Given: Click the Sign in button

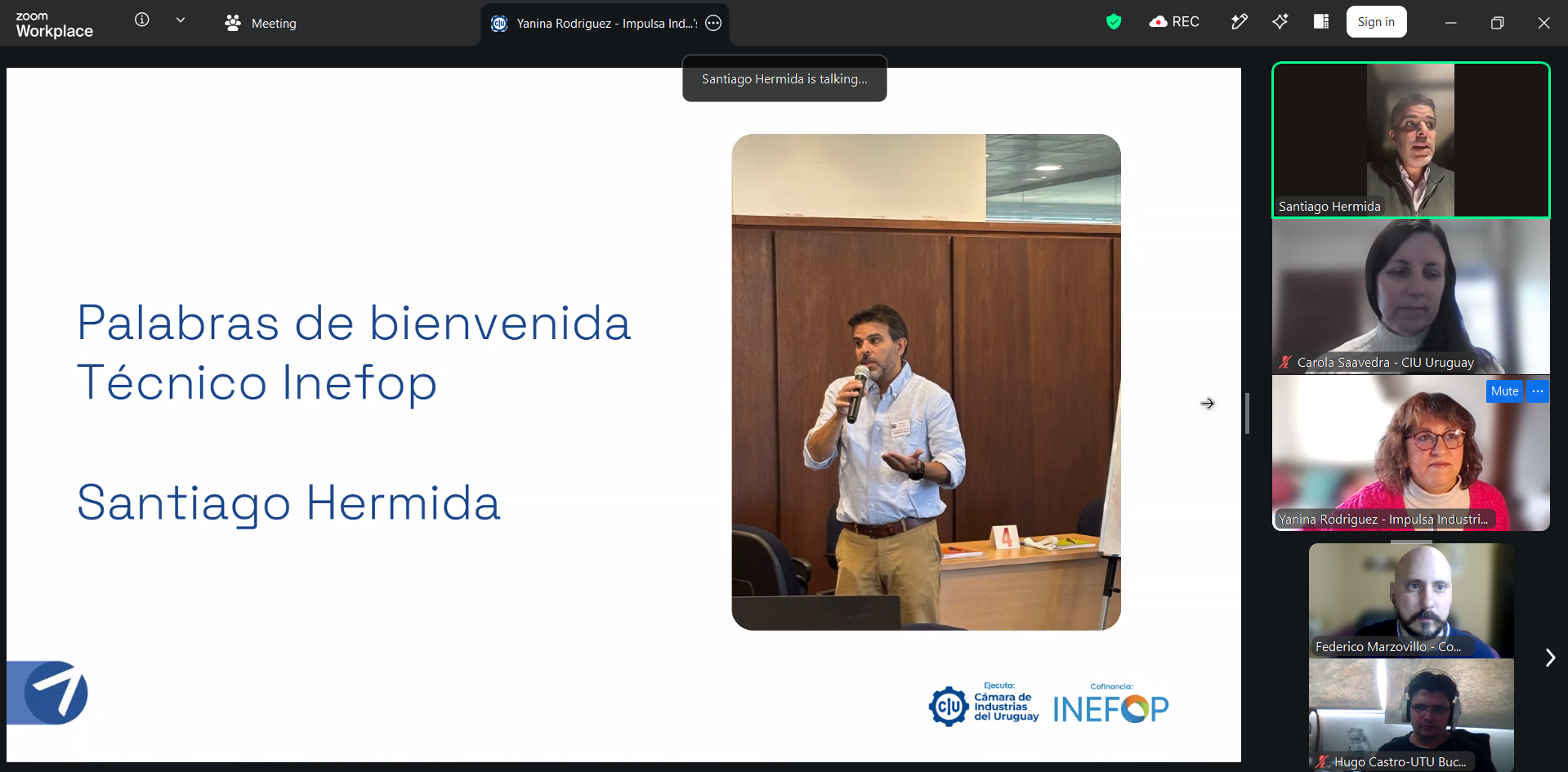Looking at the screenshot, I should (x=1377, y=22).
